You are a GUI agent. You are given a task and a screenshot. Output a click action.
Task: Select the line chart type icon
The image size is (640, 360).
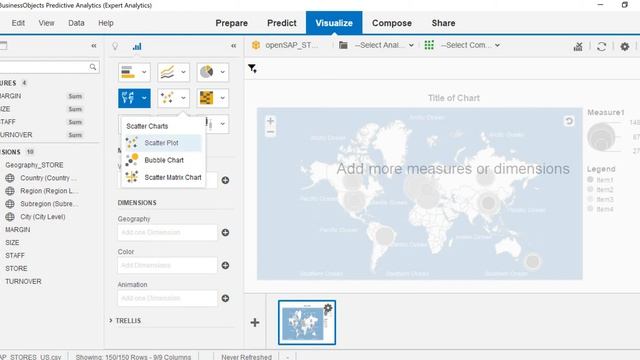(167, 72)
